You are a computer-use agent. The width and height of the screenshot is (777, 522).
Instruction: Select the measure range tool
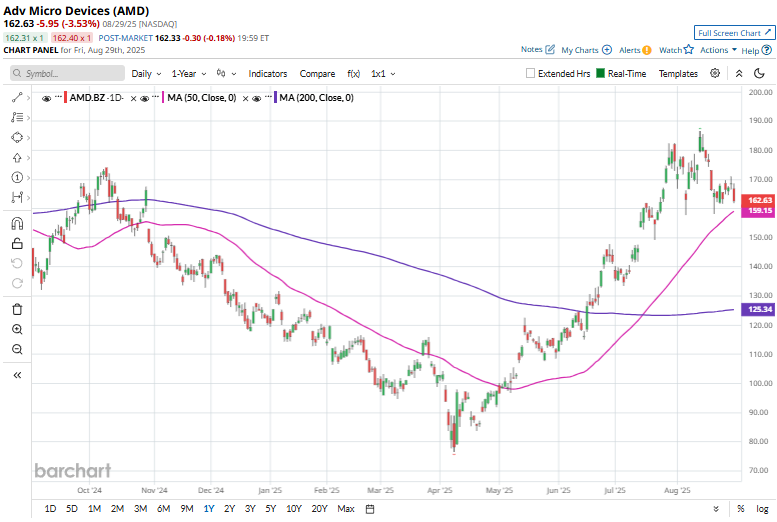click(17, 197)
